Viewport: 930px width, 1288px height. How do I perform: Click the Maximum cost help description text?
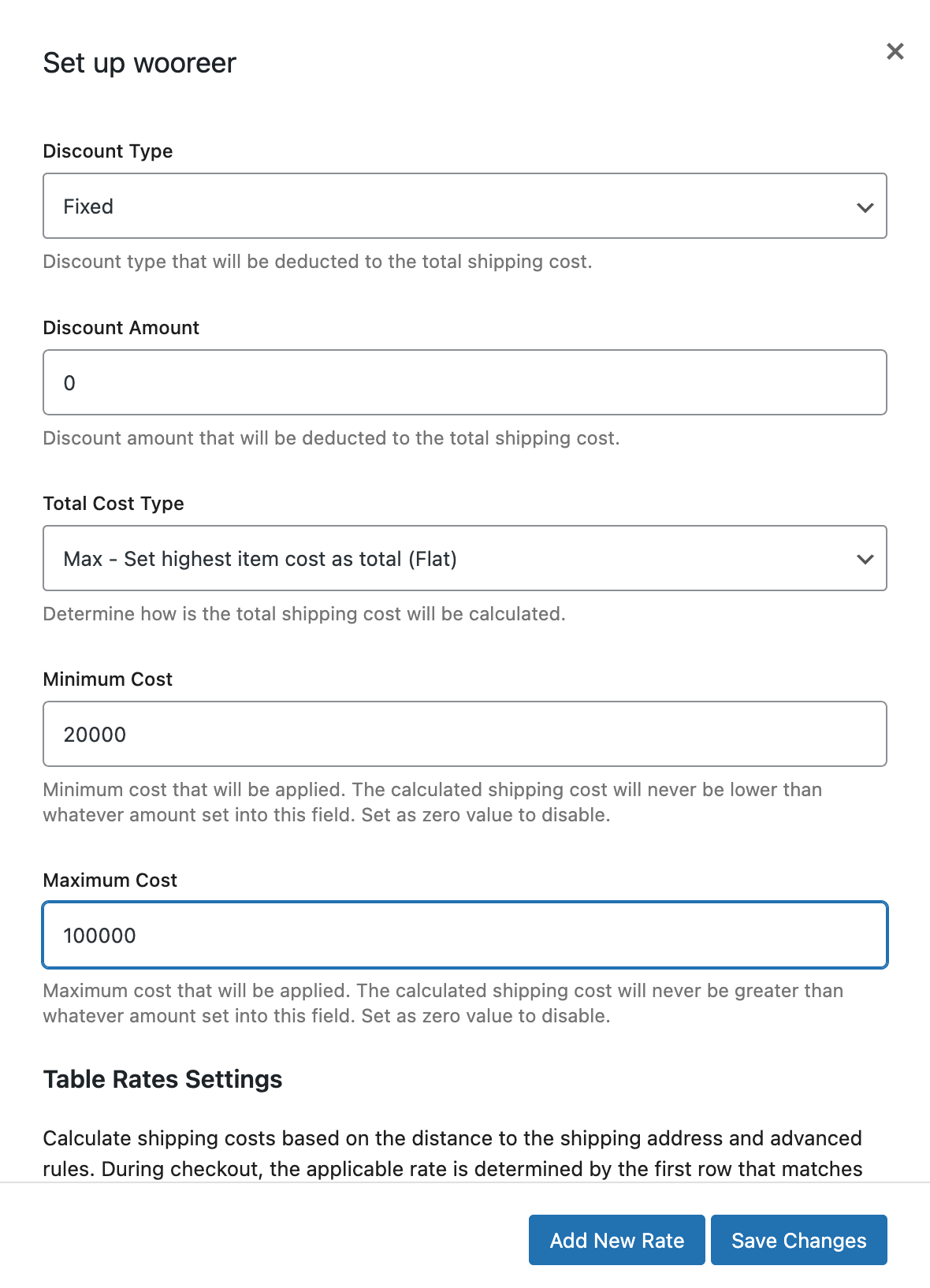(442, 1003)
